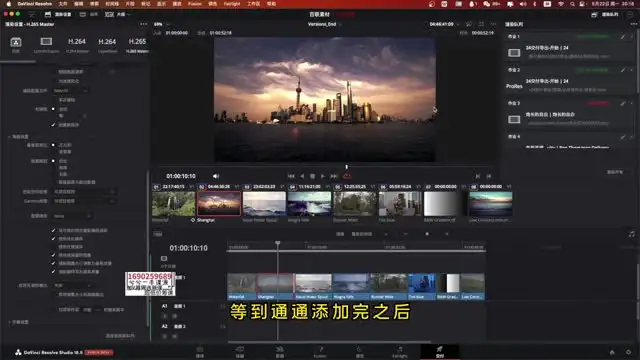Open the Tape toolbar button
This screenshot has width=640, height=360.
click(x=89, y=14)
